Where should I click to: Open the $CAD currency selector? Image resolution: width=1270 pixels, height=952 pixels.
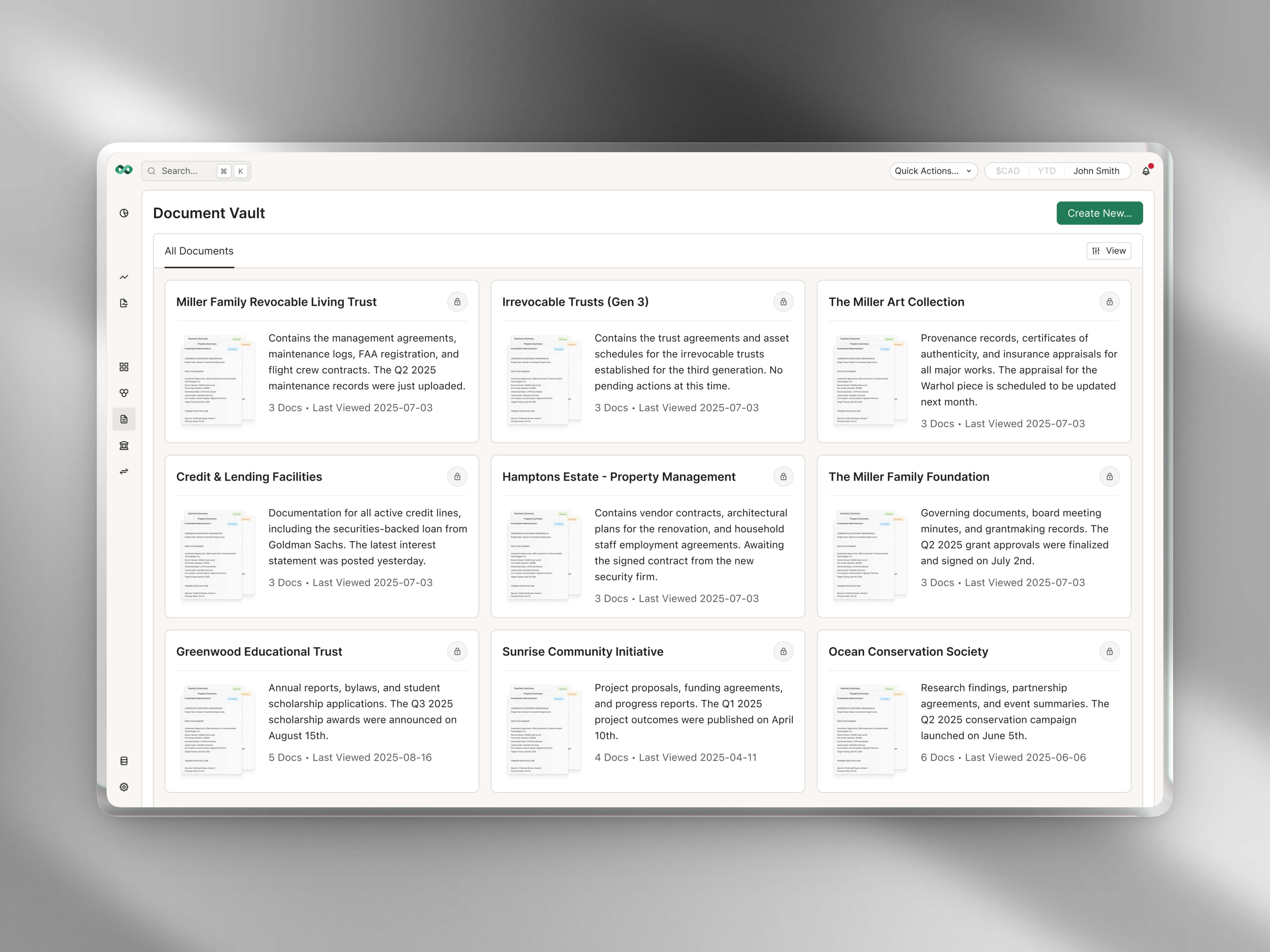[x=1008, y=171]
